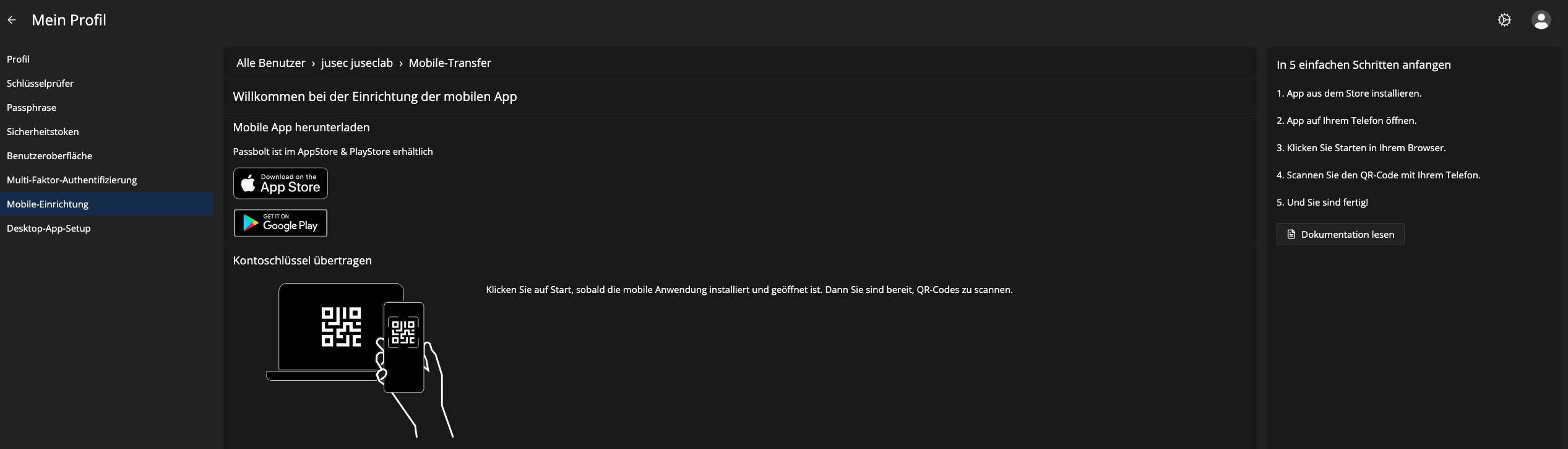Click step 1. App aus dem Store installieren
The image size is (1568, 449).
coord(1349,94)
